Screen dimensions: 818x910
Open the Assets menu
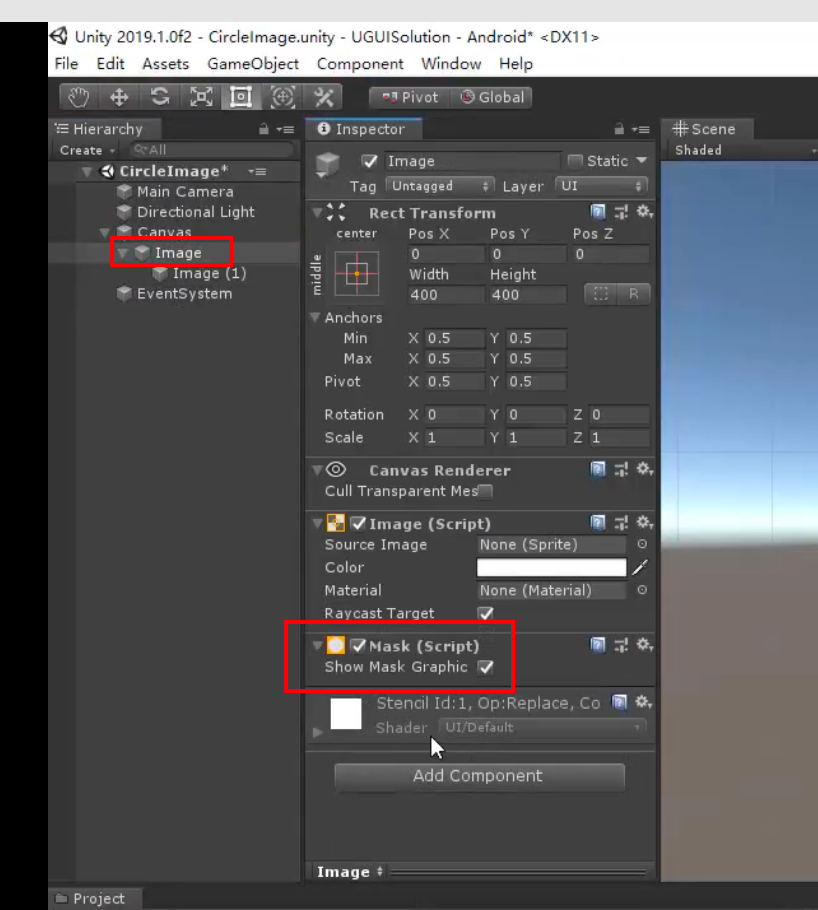coord(165,64)
